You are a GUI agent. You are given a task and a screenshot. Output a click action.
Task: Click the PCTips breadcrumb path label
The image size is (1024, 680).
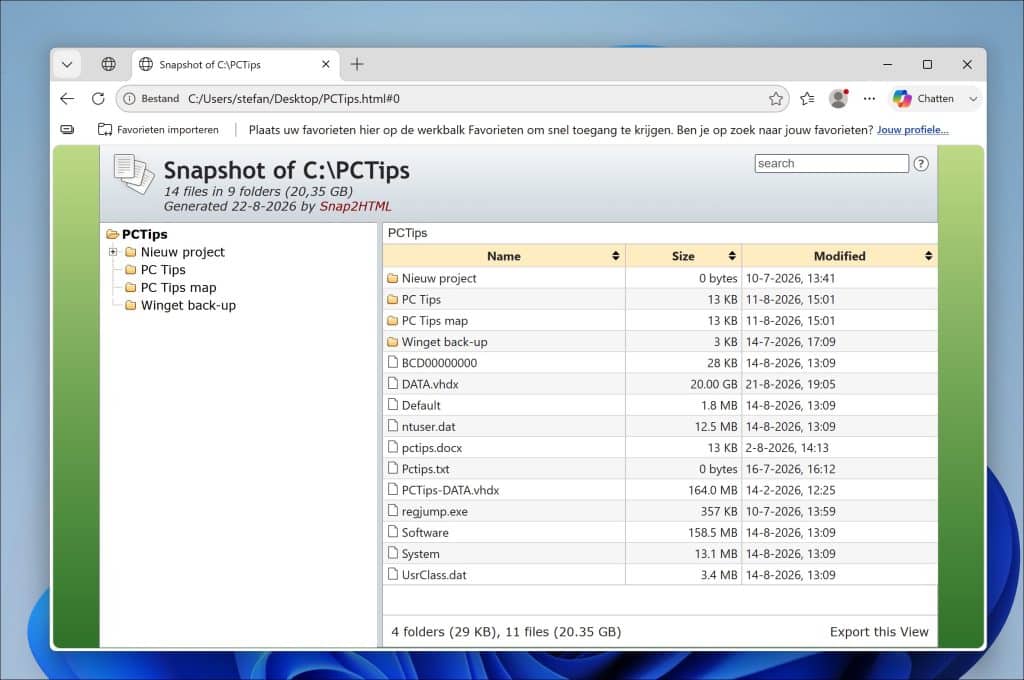[x=408, y=233]
